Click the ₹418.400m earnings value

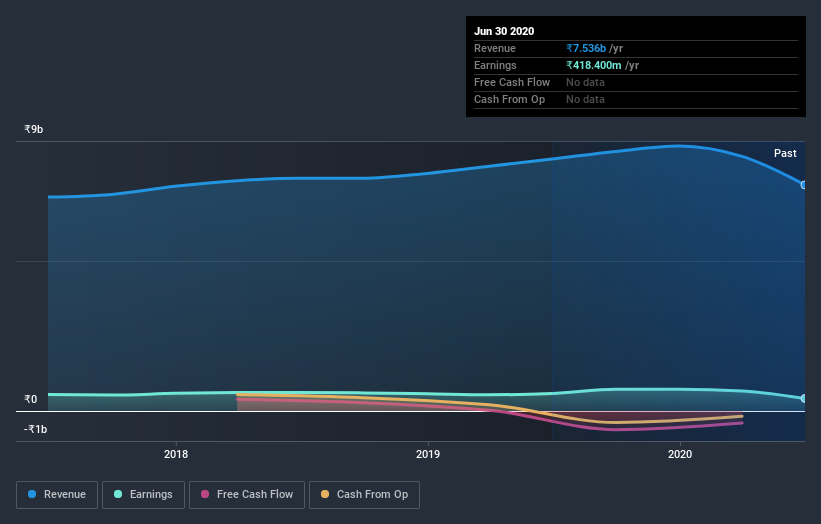pyautogui.click(x=594, y=65)
